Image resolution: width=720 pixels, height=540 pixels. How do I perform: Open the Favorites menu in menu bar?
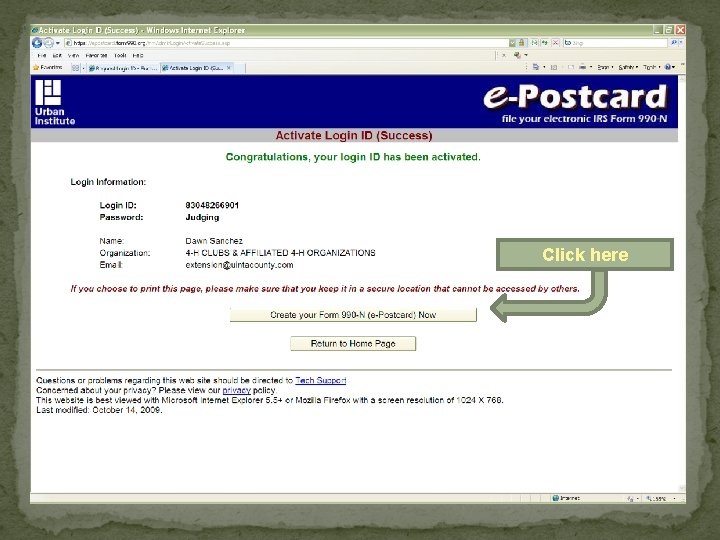pyautogui.click(x=96, y=56)
